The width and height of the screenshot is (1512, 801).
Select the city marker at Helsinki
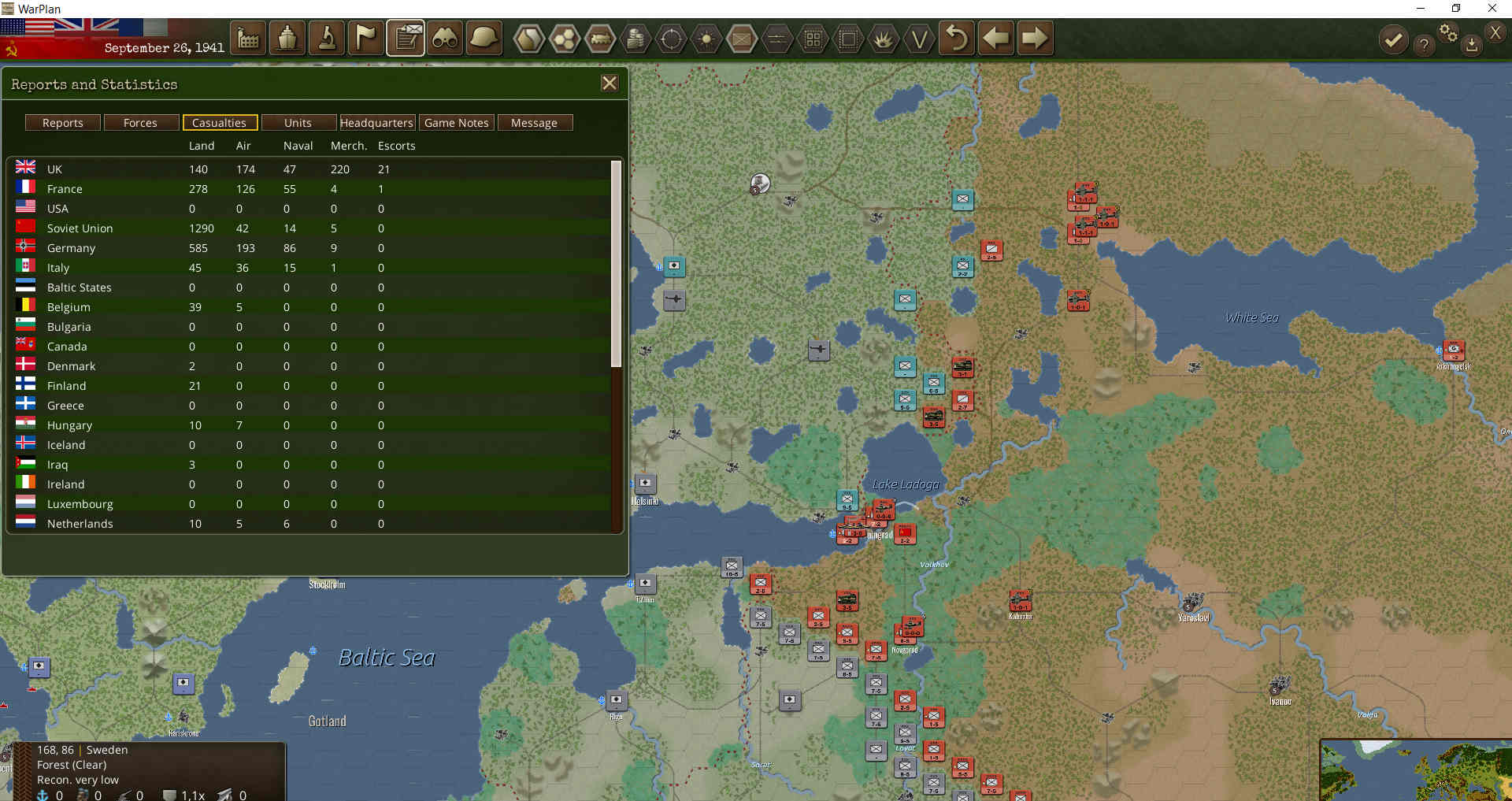point(646,483)
